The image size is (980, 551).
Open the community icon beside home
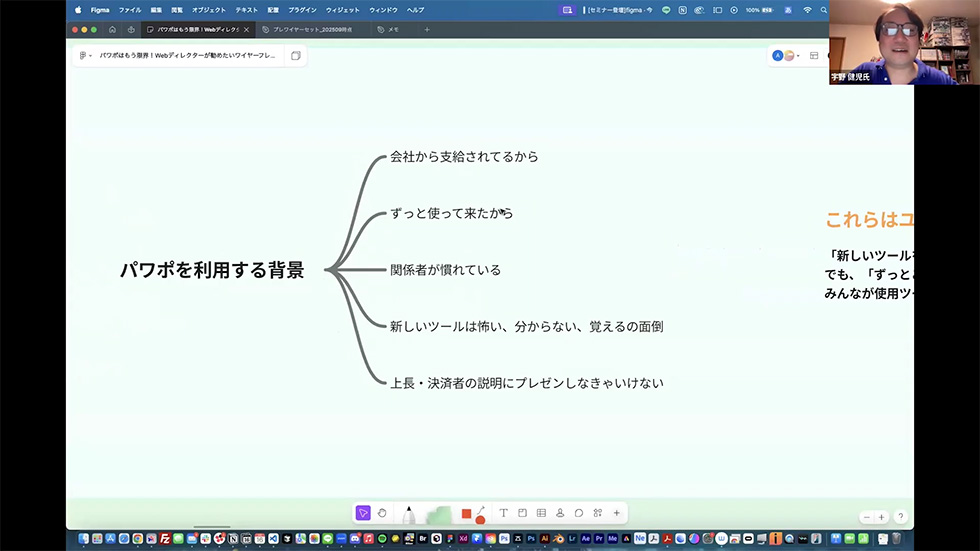click(x=131, y=29)
